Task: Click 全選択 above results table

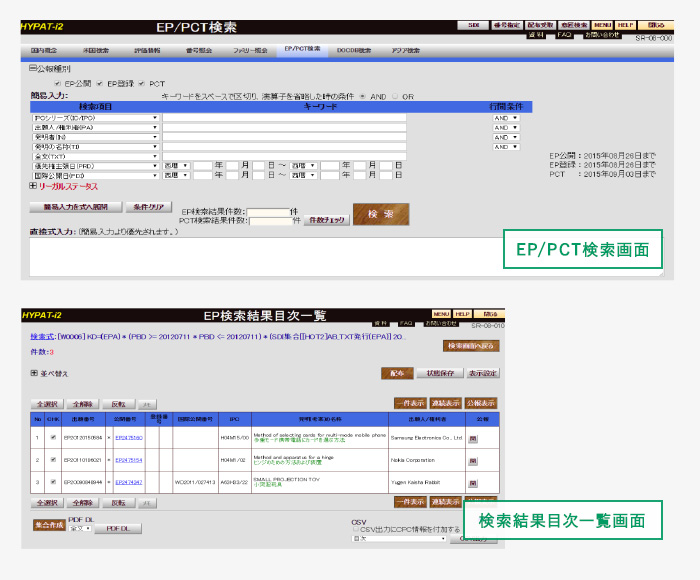Action: (x=47, y=404)
